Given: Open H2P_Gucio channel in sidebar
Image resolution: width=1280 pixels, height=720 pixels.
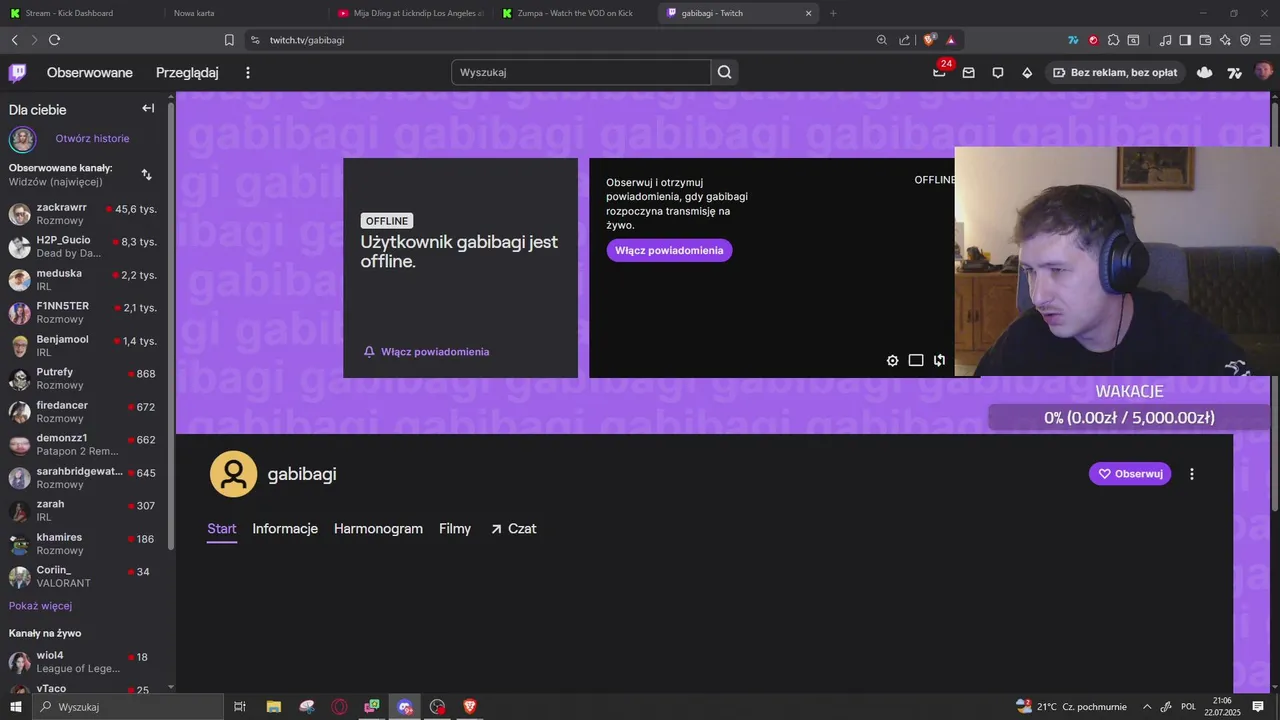Looking at the screenshot, I should coord(84,247).
